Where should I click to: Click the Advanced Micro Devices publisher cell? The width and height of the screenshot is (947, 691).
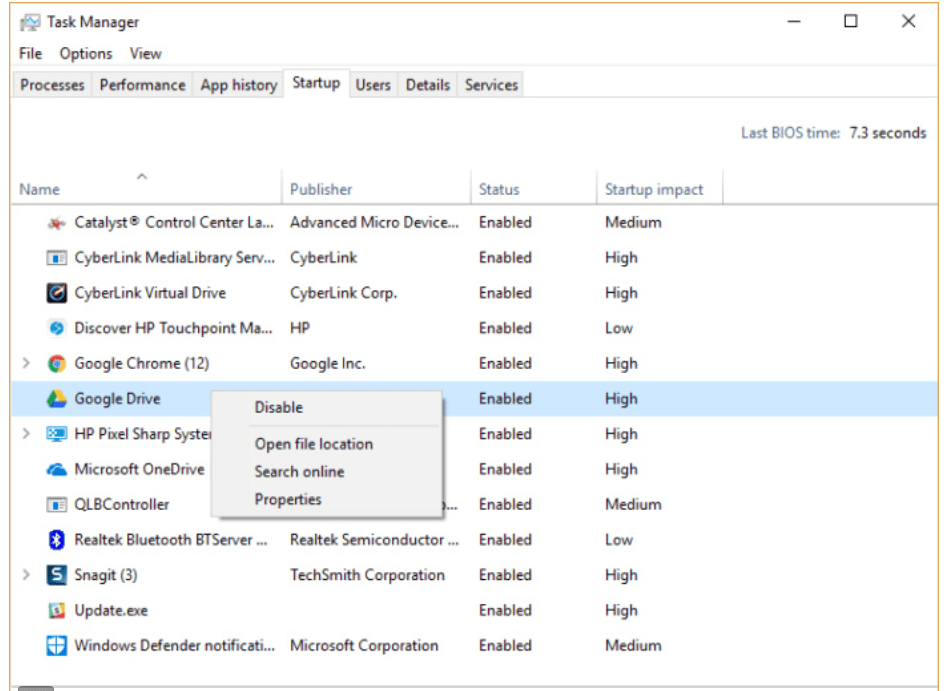point(374,223)
